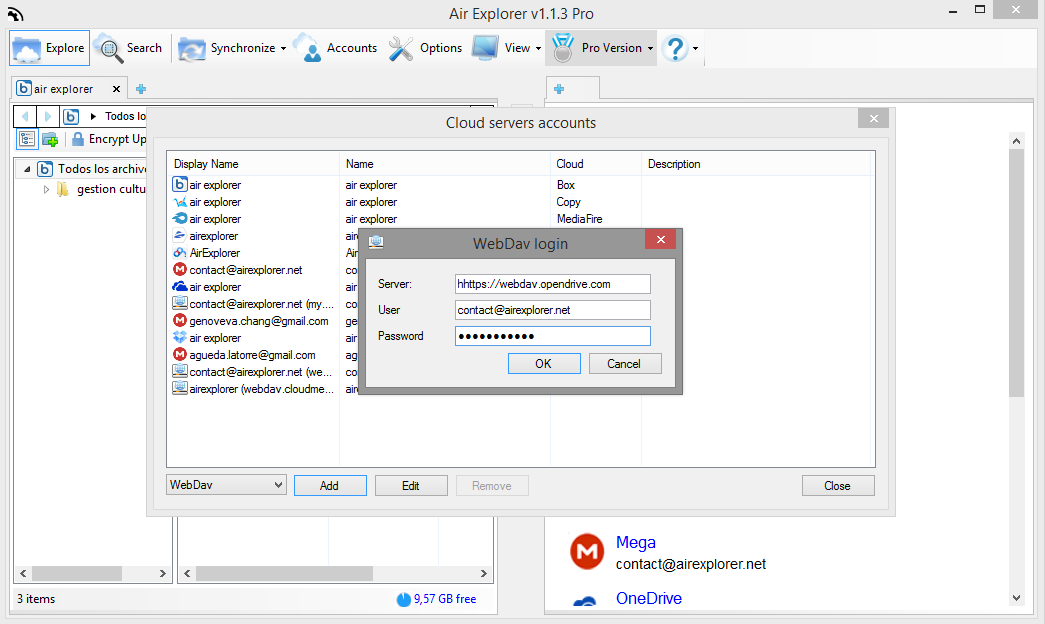
Task: Click the gestion cultu folder icon
Action: (63, 189)
